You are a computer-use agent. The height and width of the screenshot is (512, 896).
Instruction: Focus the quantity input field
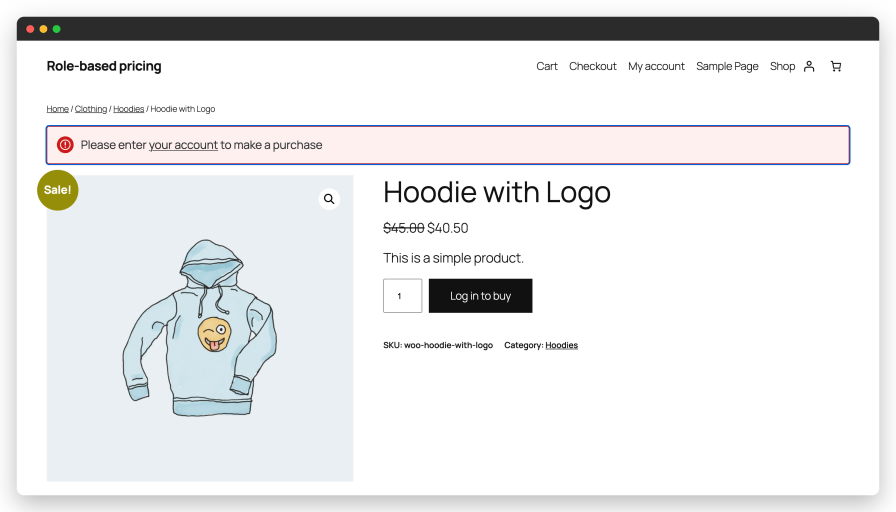[x=402, y=296]
